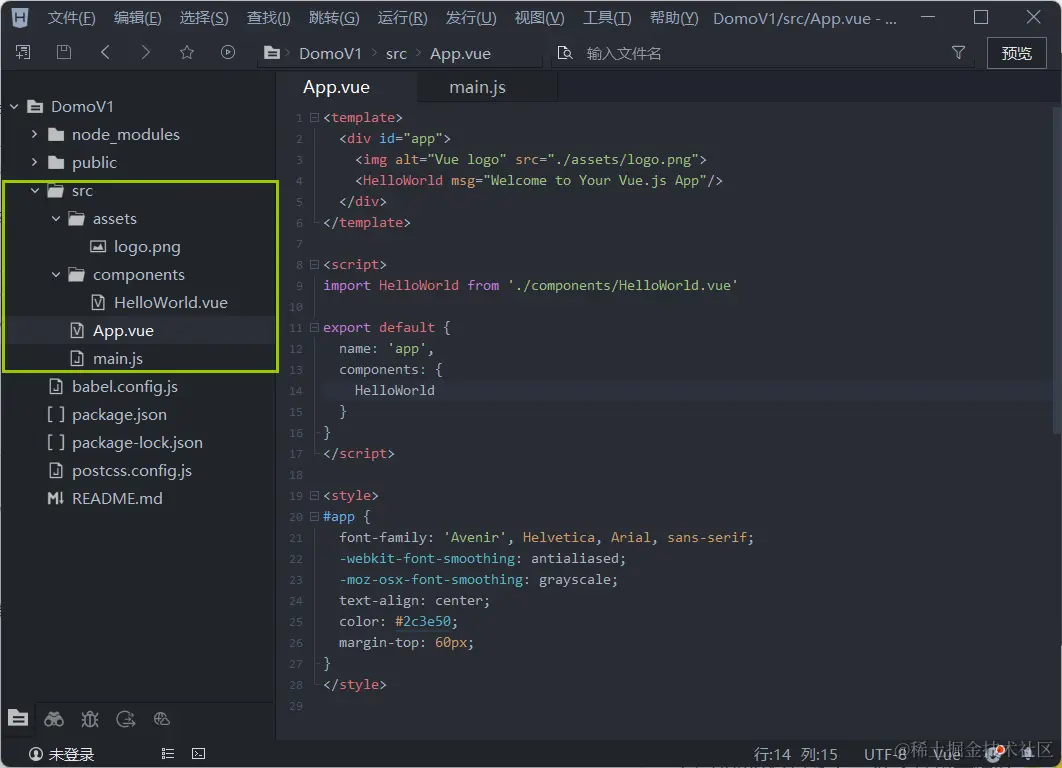Open the 查找(I) menu

269,18
